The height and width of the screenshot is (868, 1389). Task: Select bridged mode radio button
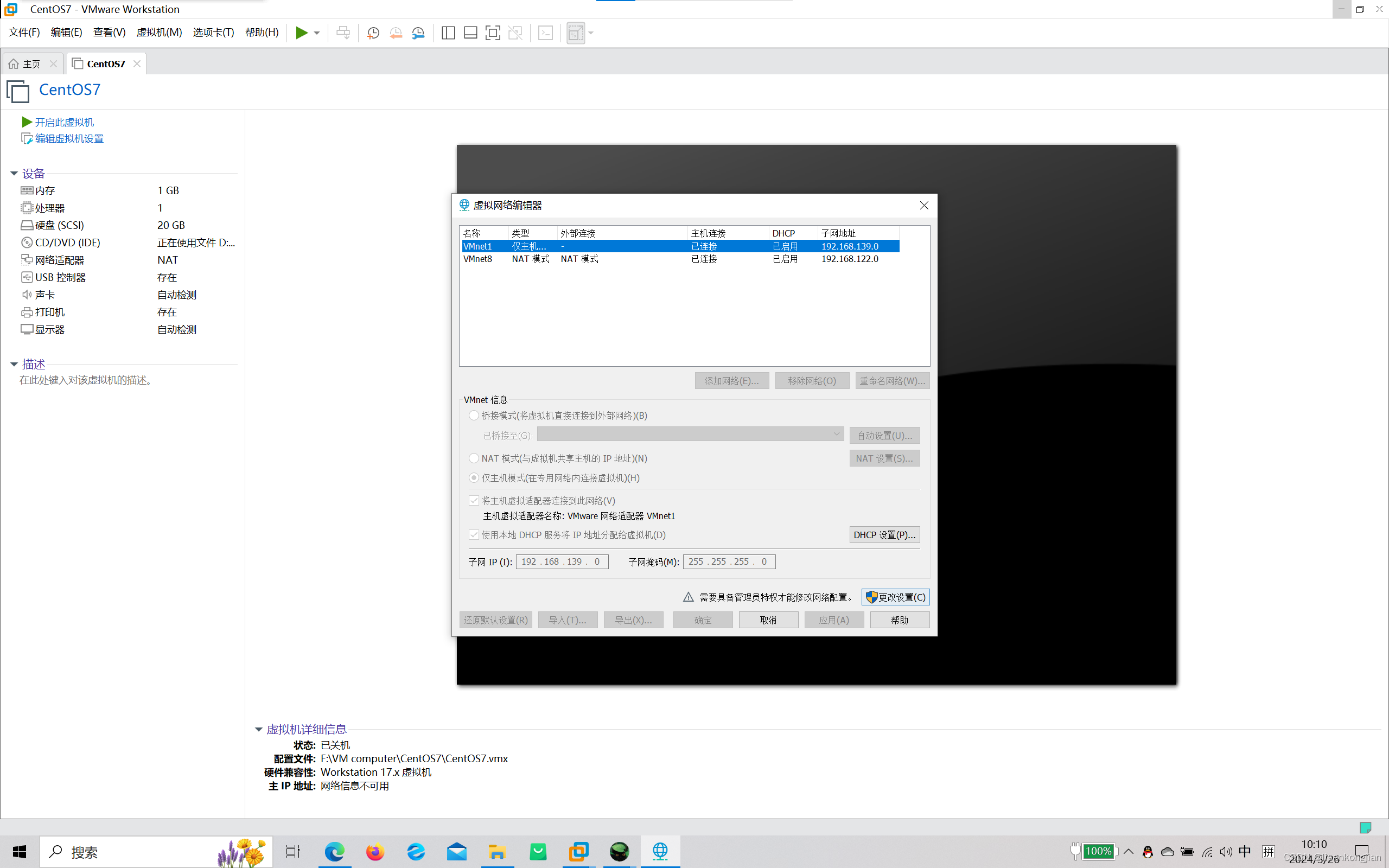(474, 415)
